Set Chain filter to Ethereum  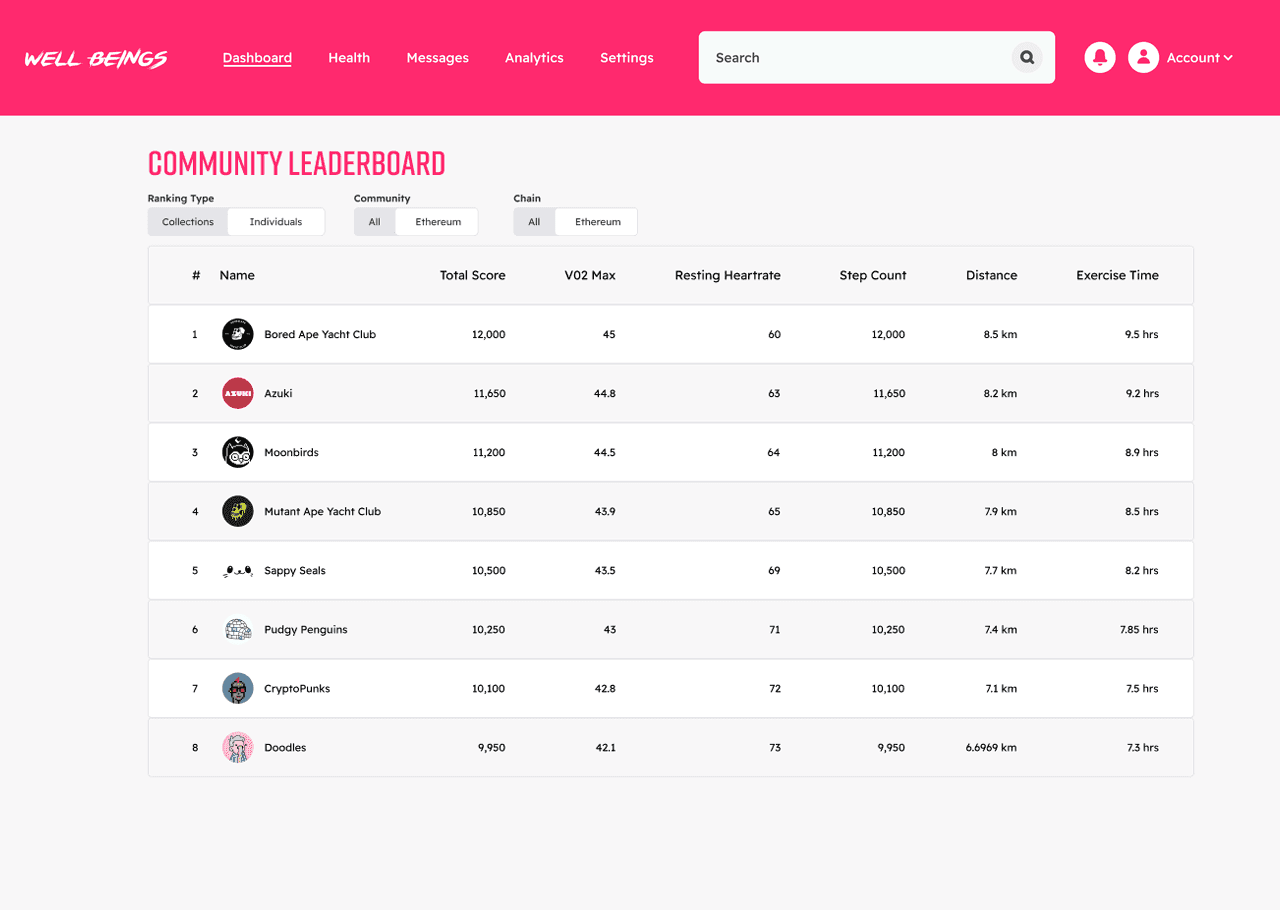[598, 222]
